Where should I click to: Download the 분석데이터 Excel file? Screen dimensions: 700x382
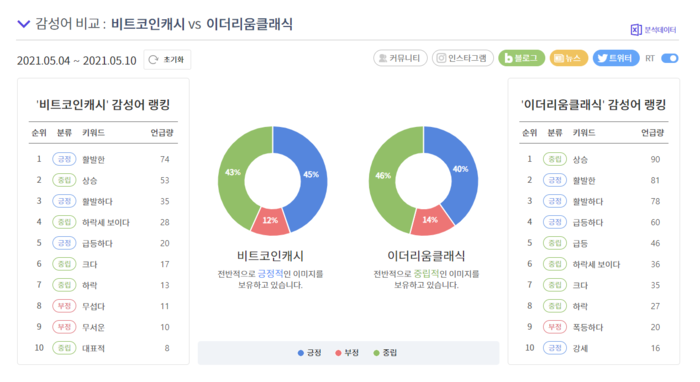653,30
